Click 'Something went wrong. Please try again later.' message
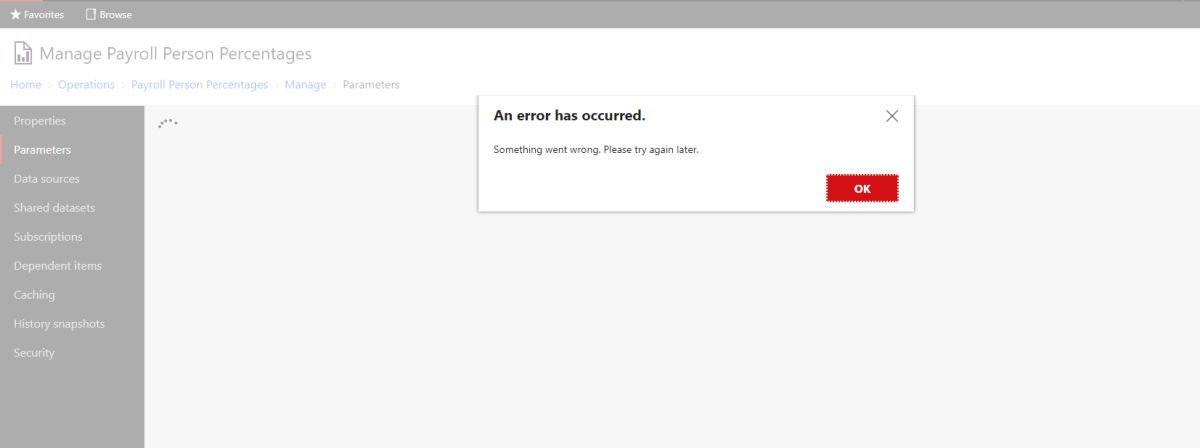This screenshot has height=448, width=1200. [x=596, y=149]
